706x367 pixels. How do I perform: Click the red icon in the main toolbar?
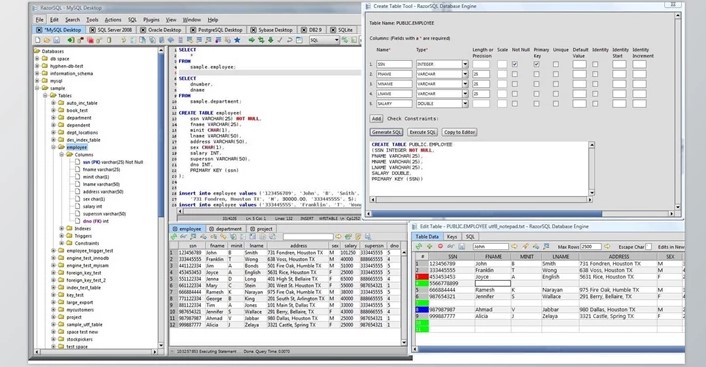coord(91,40)
